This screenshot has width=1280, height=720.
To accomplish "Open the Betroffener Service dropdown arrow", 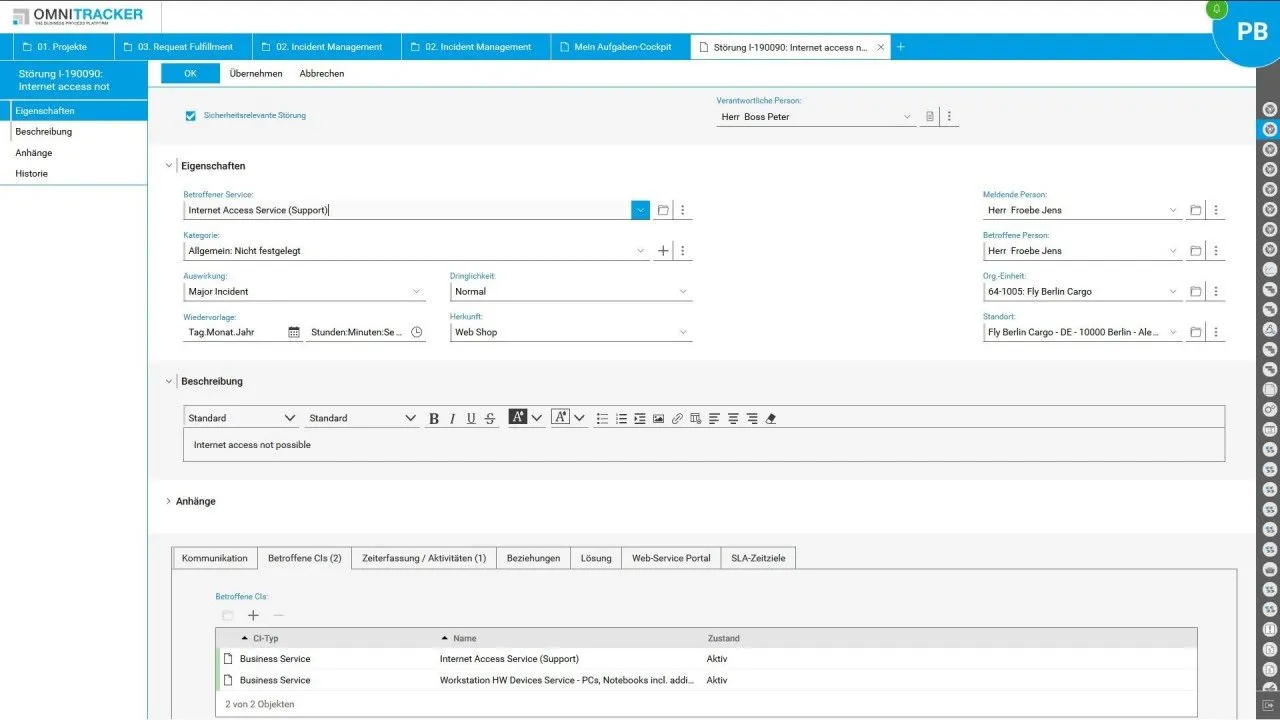I will [x=640, y=210].
